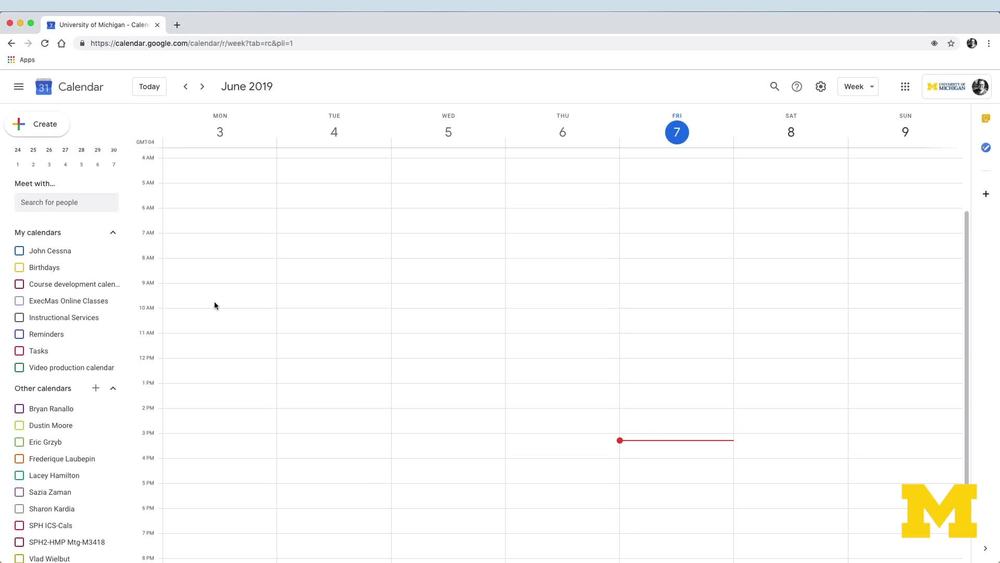Collapse the Other calendars section
Viewport: 1000px width, 563px height.
[113, 388]
